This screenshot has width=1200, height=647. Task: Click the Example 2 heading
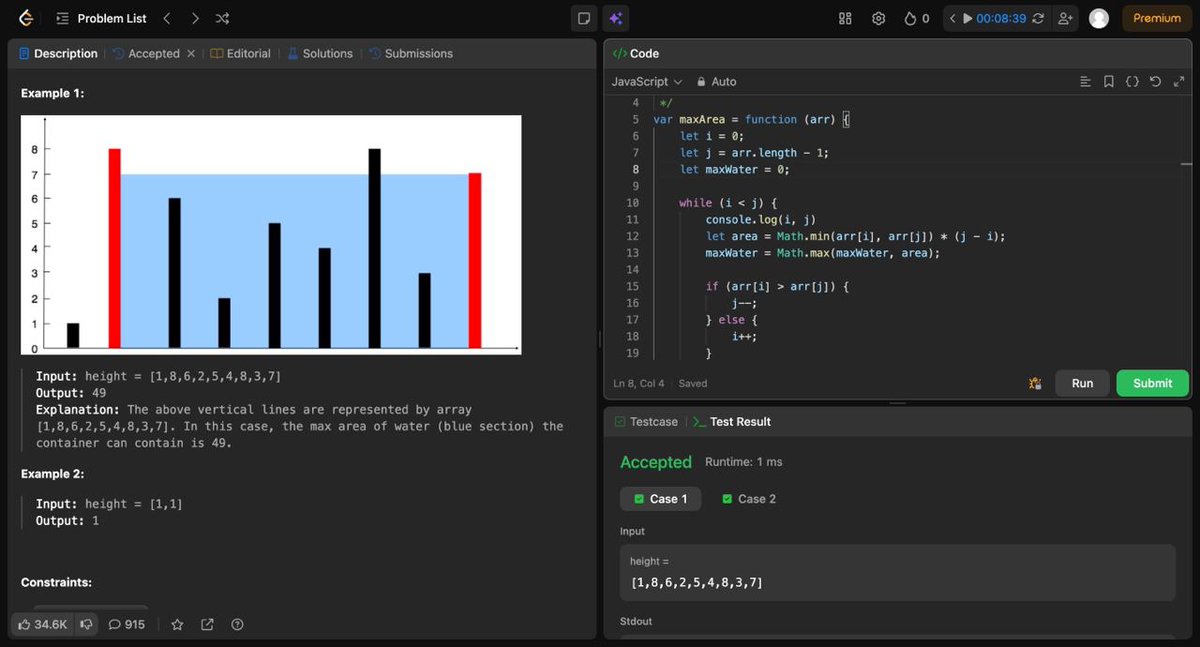point(53,474)
